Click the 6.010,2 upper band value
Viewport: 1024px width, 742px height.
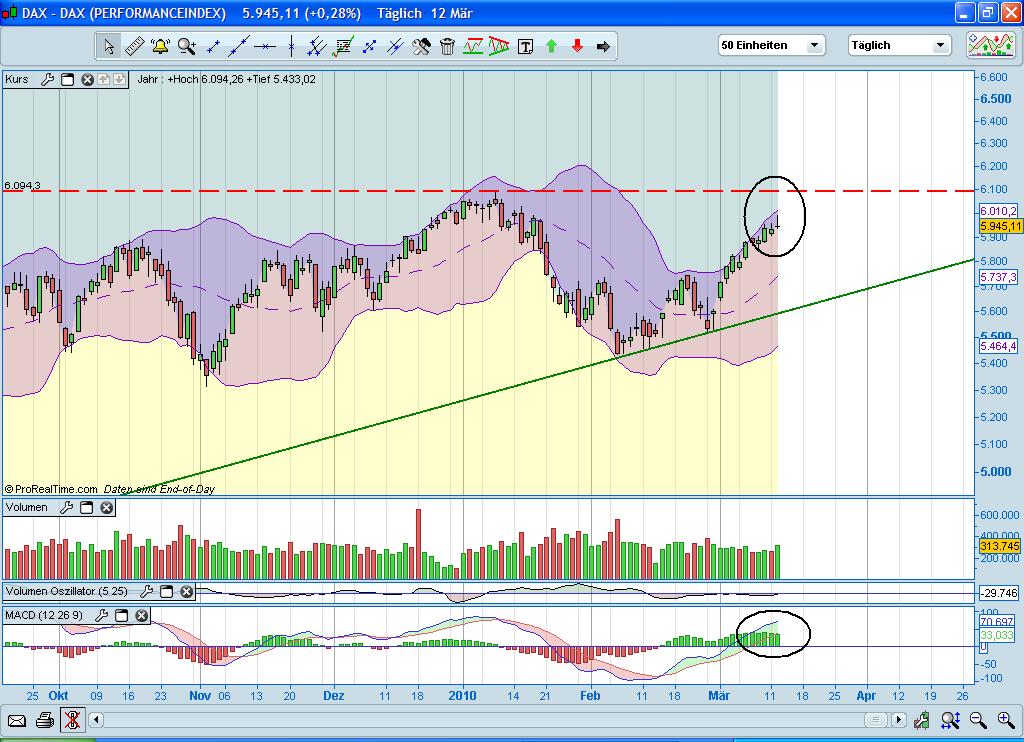tap(999, 211)
